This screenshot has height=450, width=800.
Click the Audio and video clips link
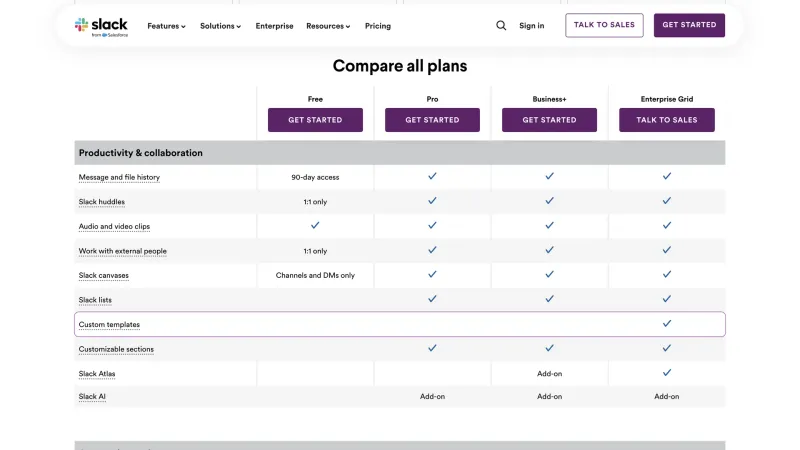pyautogui.click(x=114, y=227)
